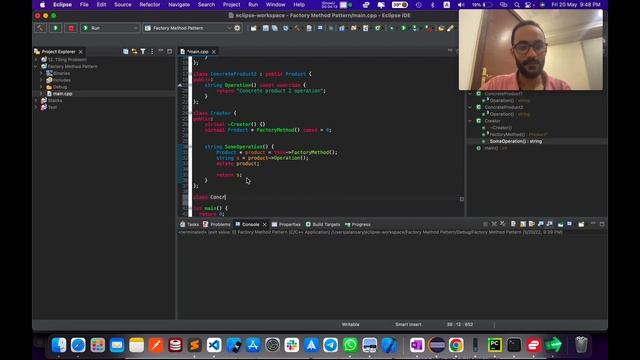
Task: Minimize the Console panel
Action: pos(593,224)
